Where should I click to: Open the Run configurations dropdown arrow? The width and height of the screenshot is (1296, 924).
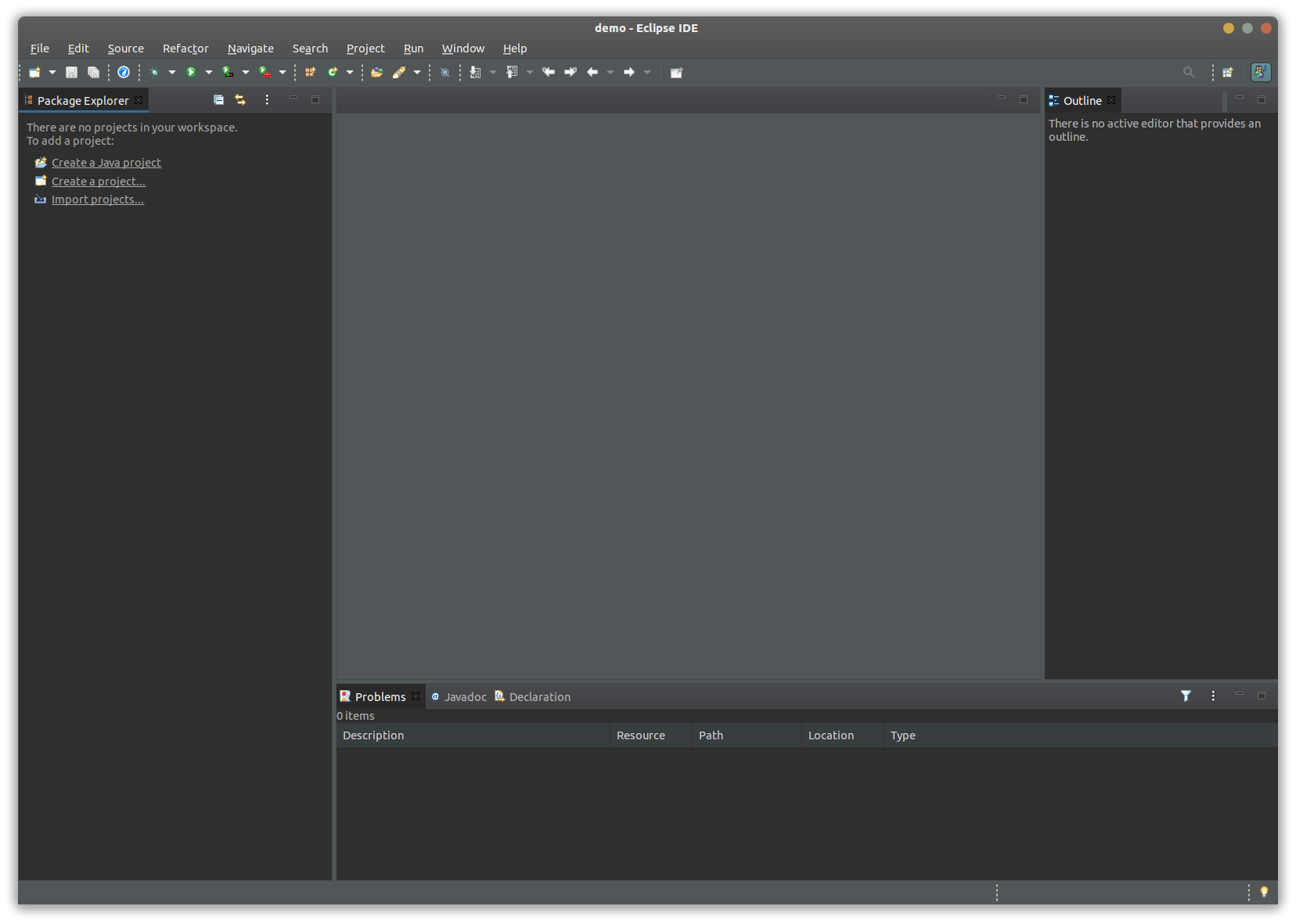click(x=209, y=72)
